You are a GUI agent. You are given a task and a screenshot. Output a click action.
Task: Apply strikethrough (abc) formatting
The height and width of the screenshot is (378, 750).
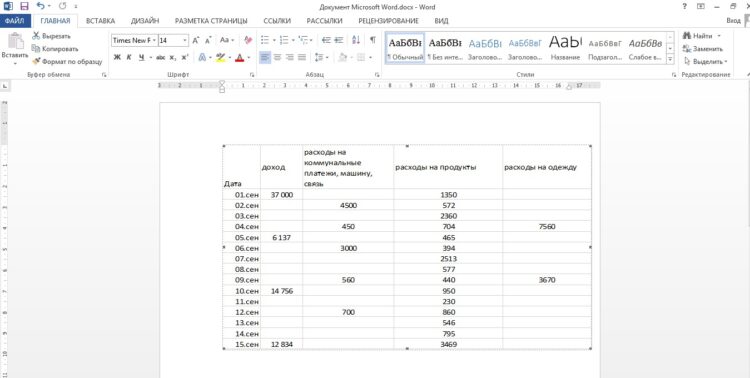160,57
